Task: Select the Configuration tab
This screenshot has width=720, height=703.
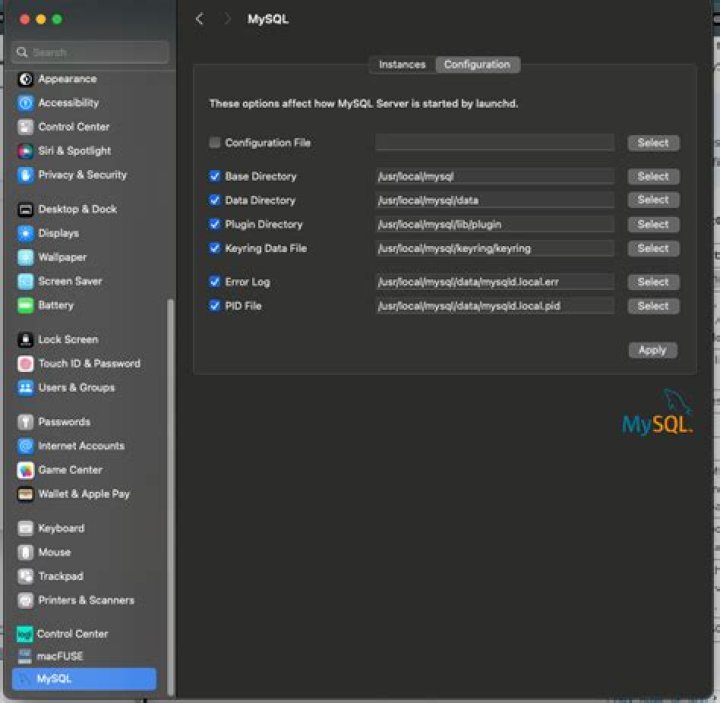Action: 478,65
